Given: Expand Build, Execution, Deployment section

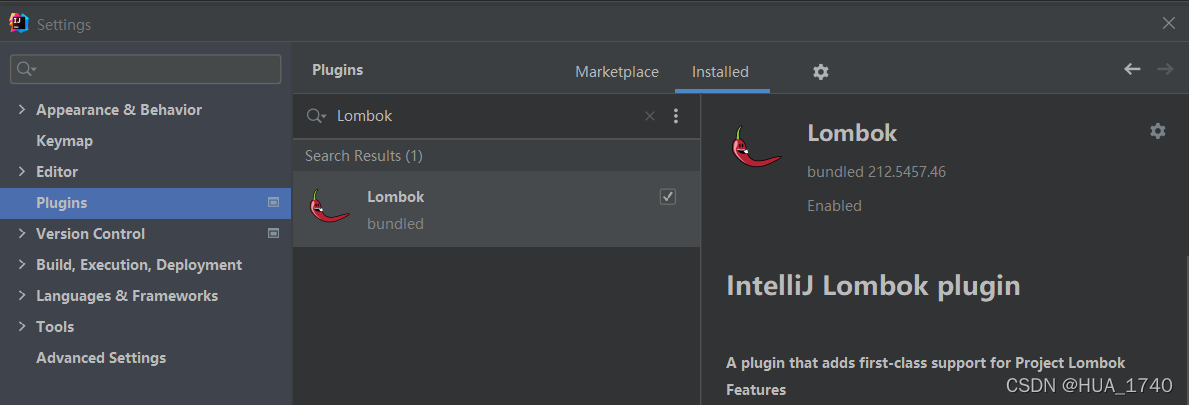Looking at the screenshot, I should coord(21,265).
